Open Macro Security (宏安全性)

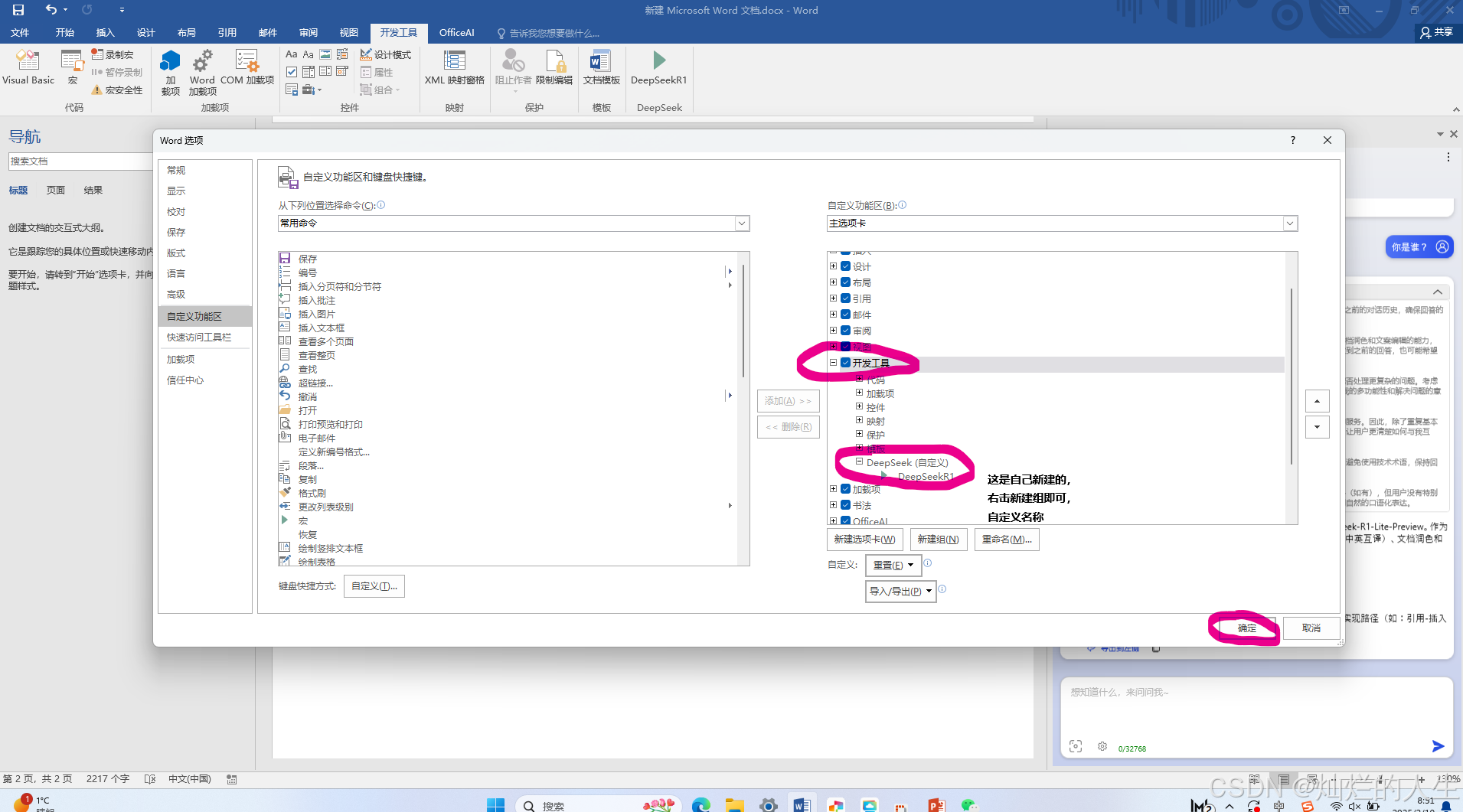coord(117,90)
